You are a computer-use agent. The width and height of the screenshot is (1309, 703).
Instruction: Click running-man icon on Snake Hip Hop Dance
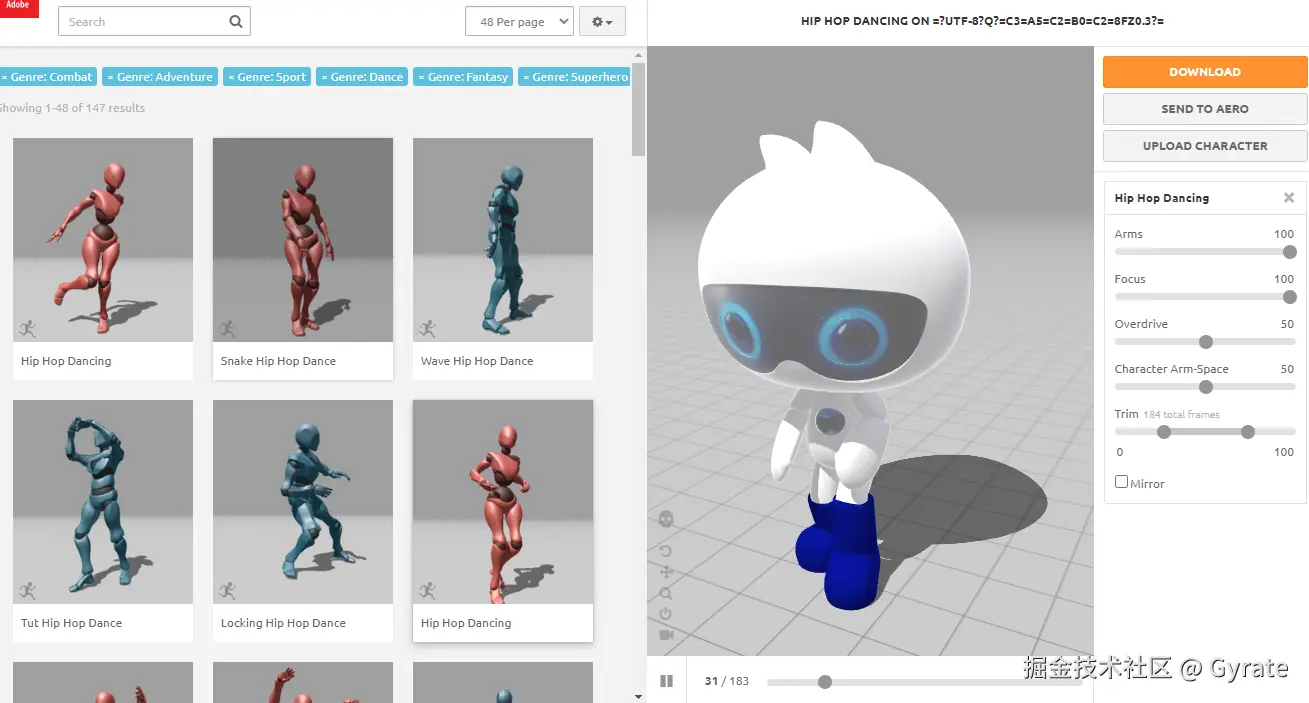[227, 328]
